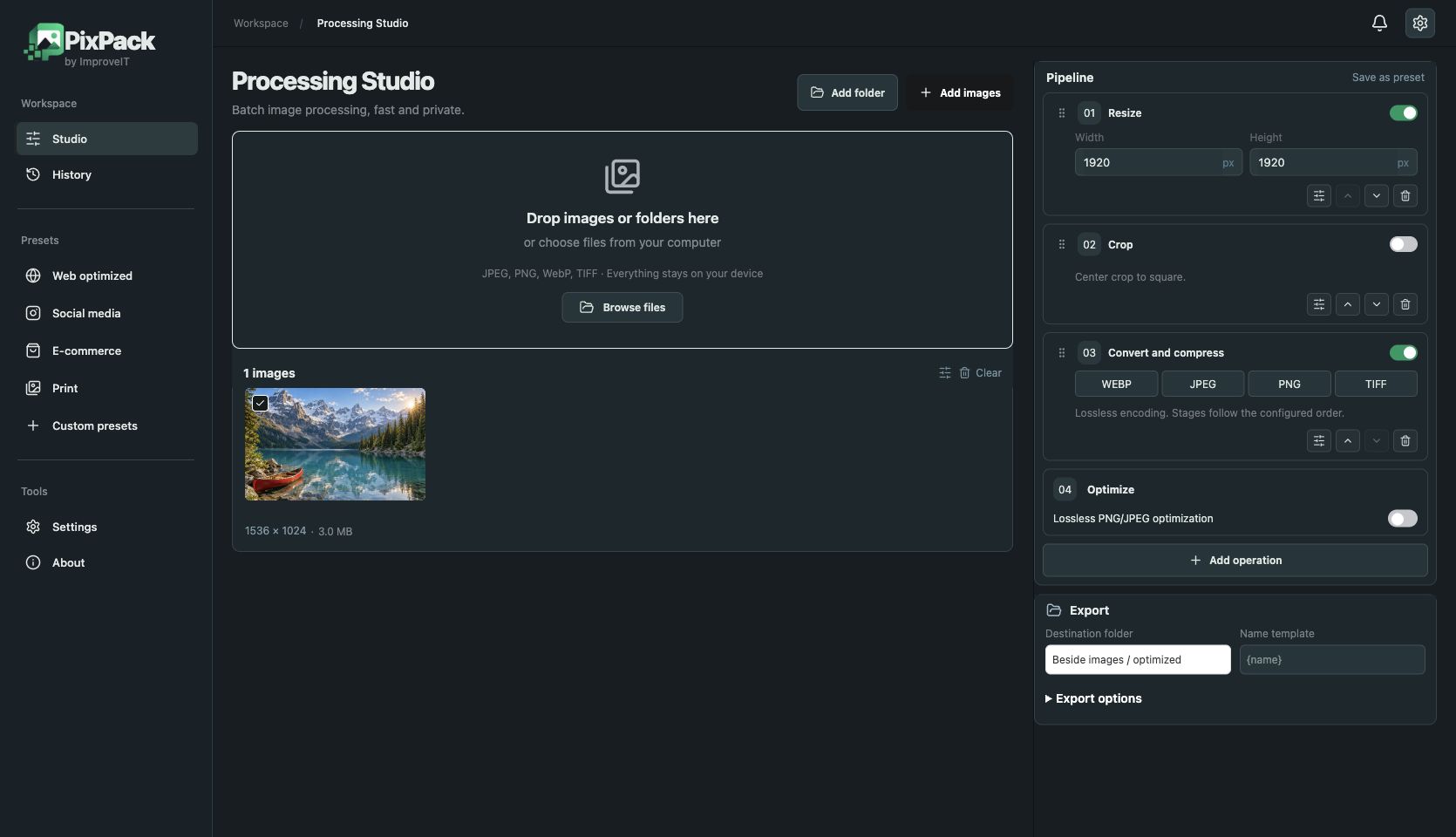
Task: Open Crop step settings sliders icon
Action: click(x=1319, y=304)
